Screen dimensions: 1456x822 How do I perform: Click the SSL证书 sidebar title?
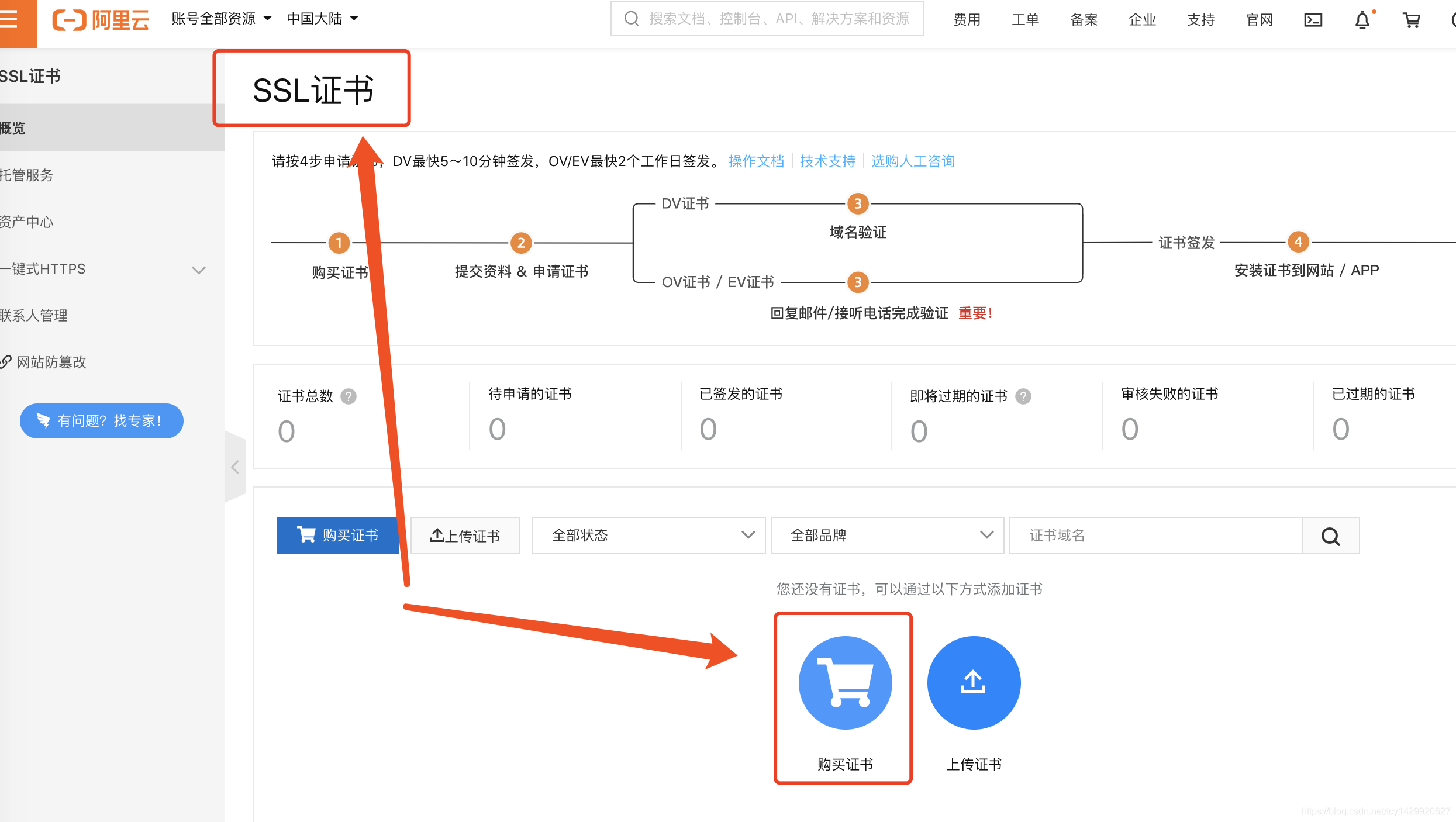click(x=30, y=76)
